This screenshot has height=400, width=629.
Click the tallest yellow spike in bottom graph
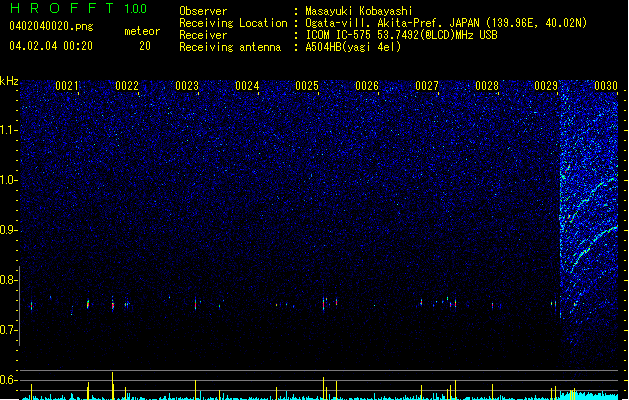(x=112, y=386)
